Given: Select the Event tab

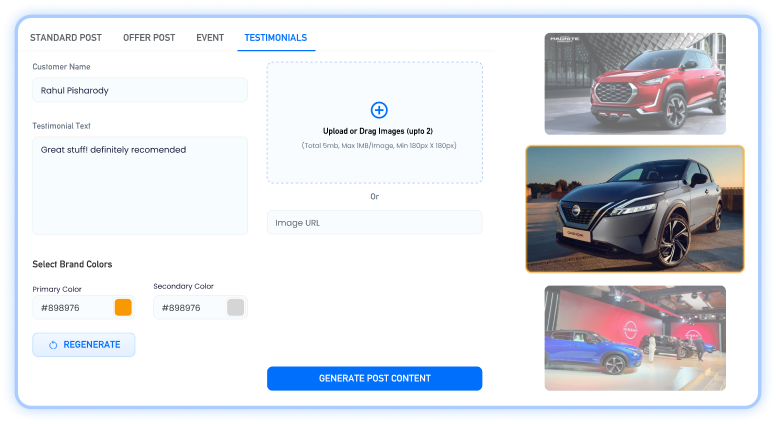Looking at the screenshot, I should pos(210,38).
